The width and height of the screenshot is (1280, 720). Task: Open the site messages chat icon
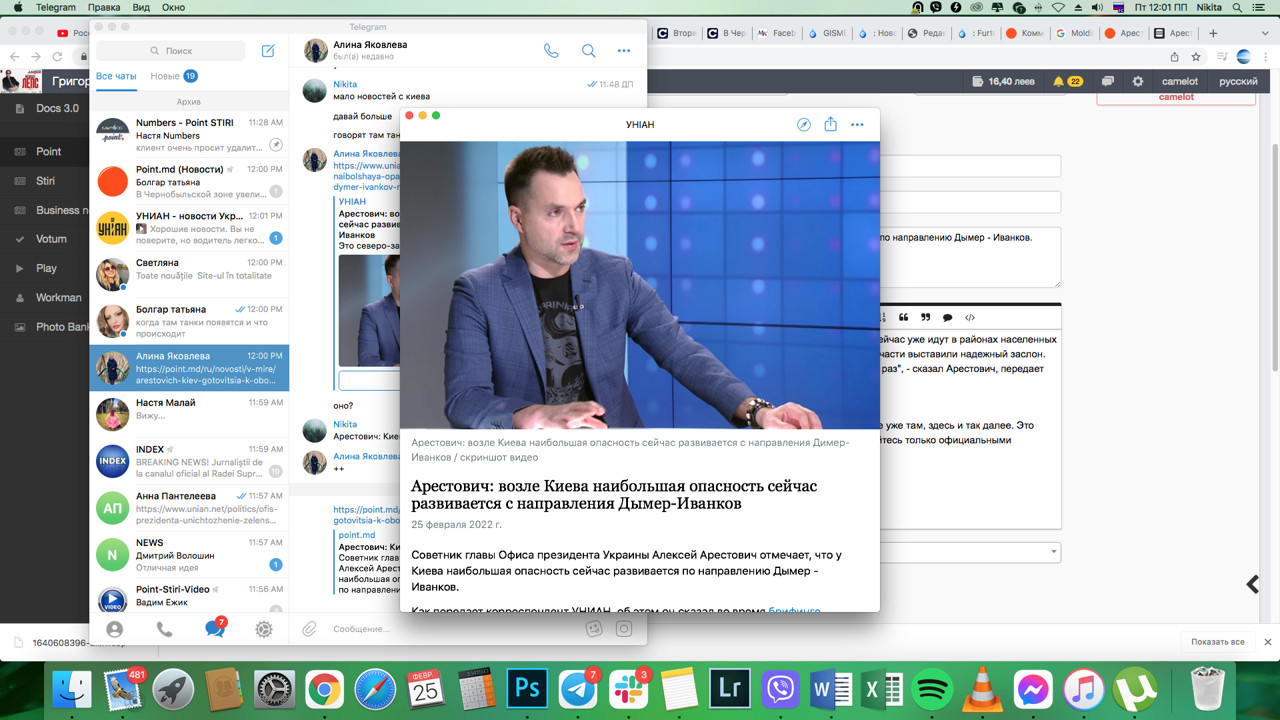(x=1108, y=81)
